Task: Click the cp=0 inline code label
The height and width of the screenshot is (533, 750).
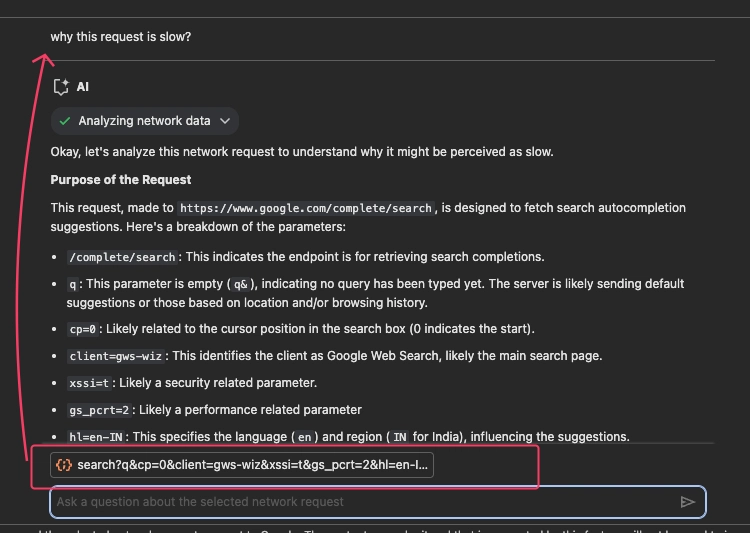Action: point(83,329)
